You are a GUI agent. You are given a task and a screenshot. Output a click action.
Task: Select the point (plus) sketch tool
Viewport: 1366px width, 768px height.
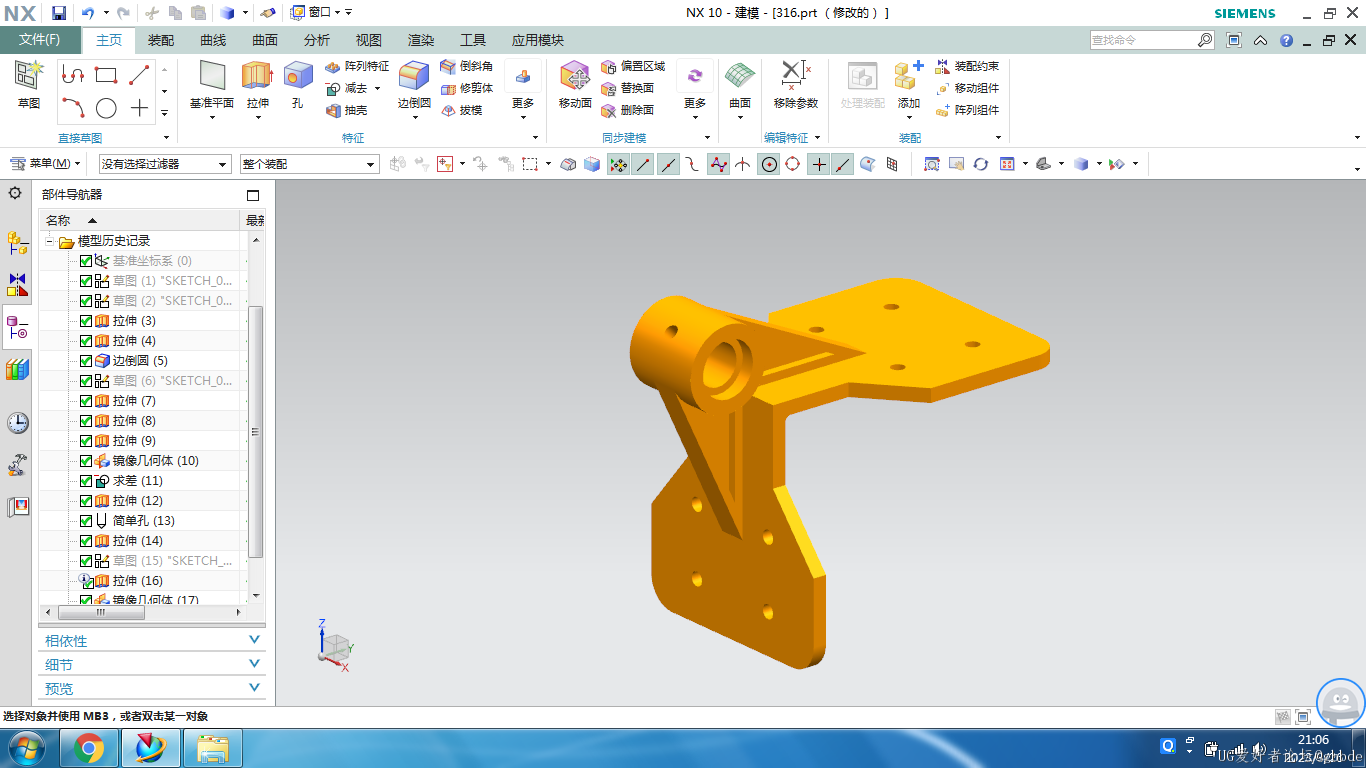[139, 108]
